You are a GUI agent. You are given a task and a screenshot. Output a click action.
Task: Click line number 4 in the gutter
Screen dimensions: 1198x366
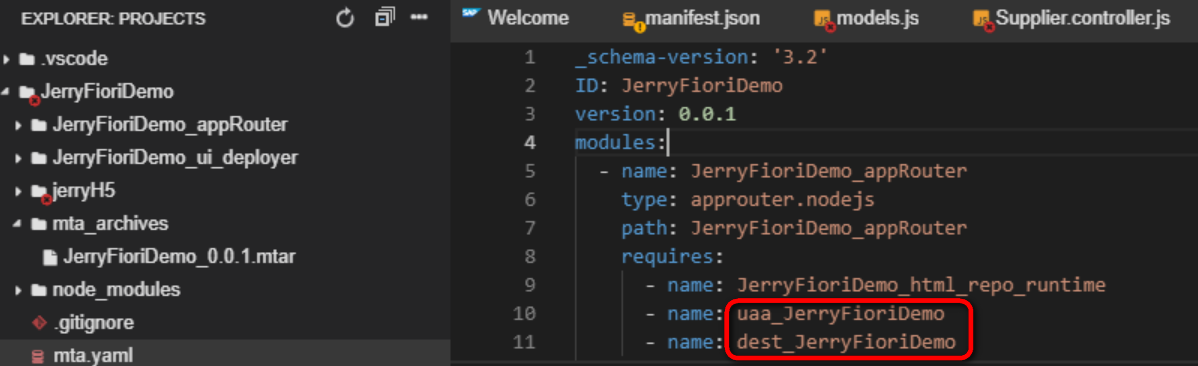click(529, 143)
